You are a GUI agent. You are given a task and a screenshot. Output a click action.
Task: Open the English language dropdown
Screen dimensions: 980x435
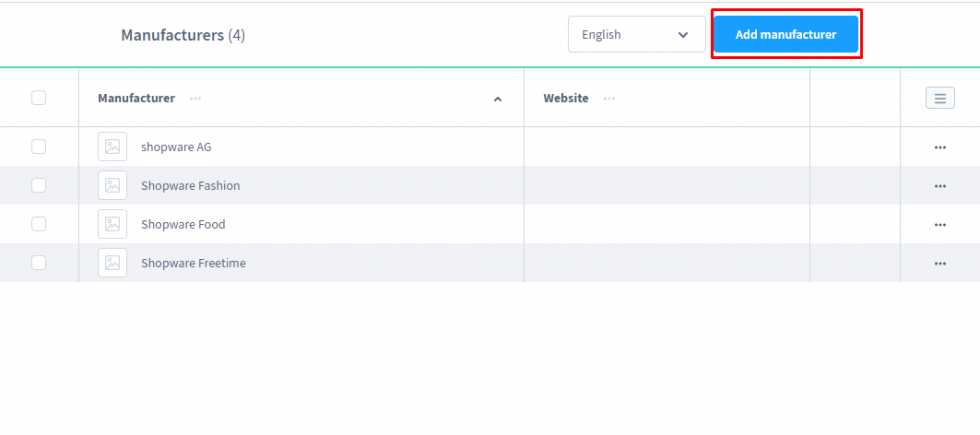(x=636, y=34)
